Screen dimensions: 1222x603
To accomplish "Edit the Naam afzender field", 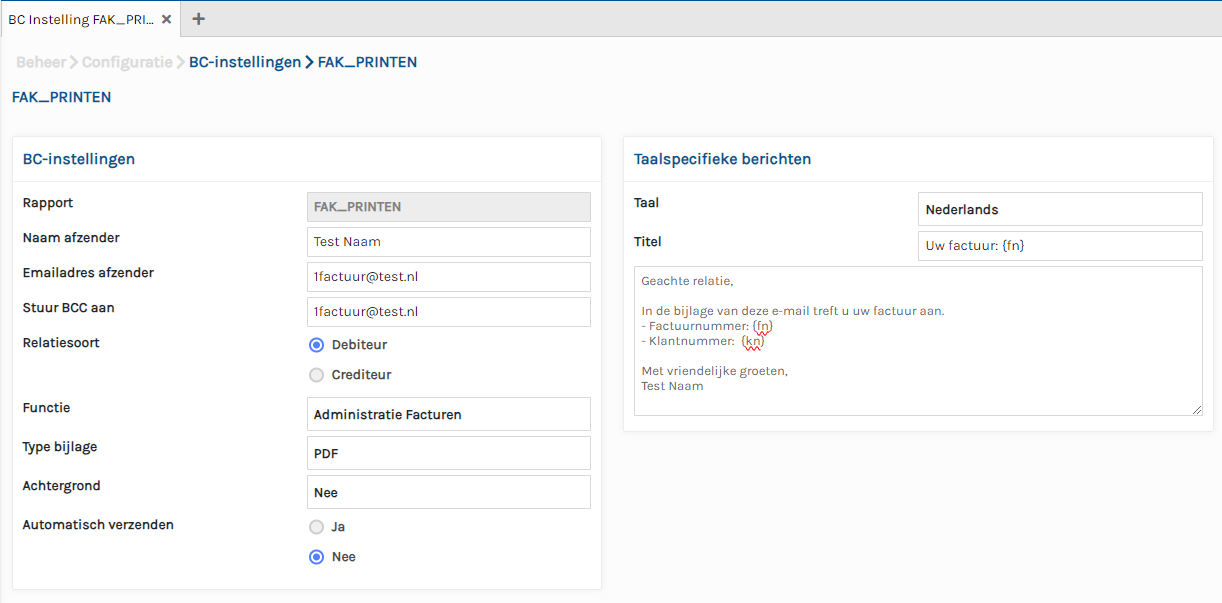I will 448,242.
